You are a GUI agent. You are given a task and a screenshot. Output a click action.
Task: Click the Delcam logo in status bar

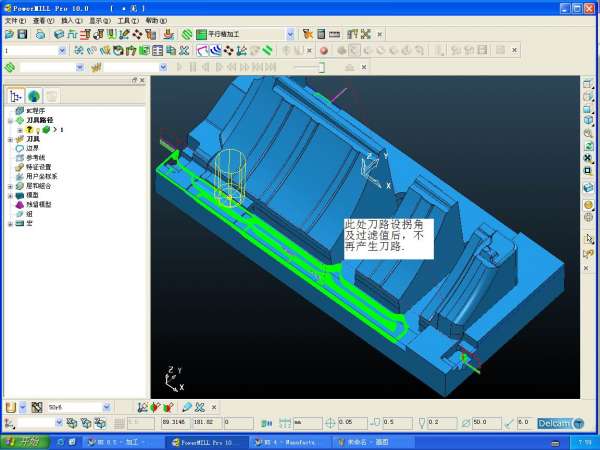click(x=555, y=423)
